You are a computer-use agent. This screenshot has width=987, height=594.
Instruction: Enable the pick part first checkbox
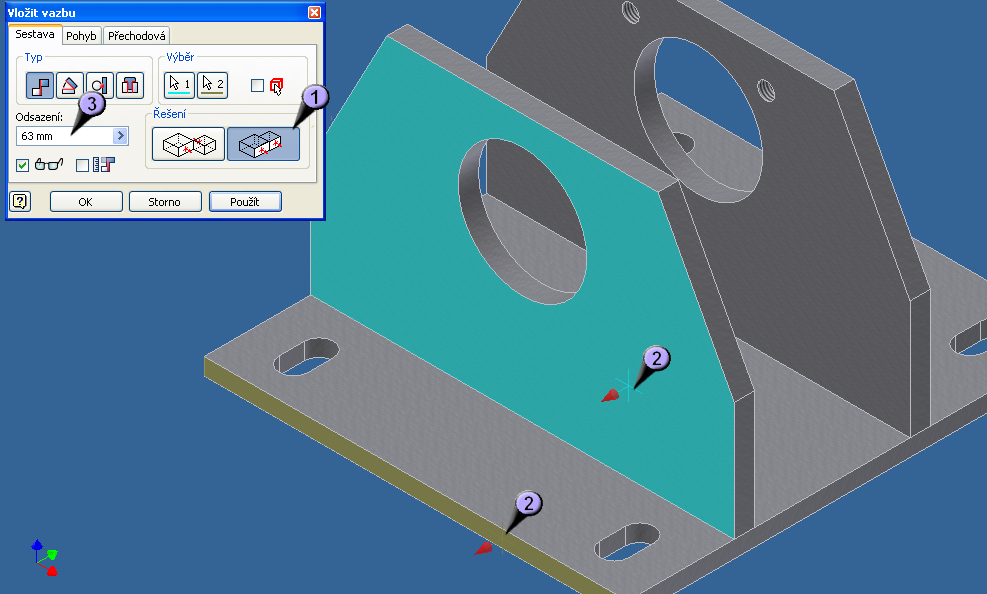(x=257, y=86)
